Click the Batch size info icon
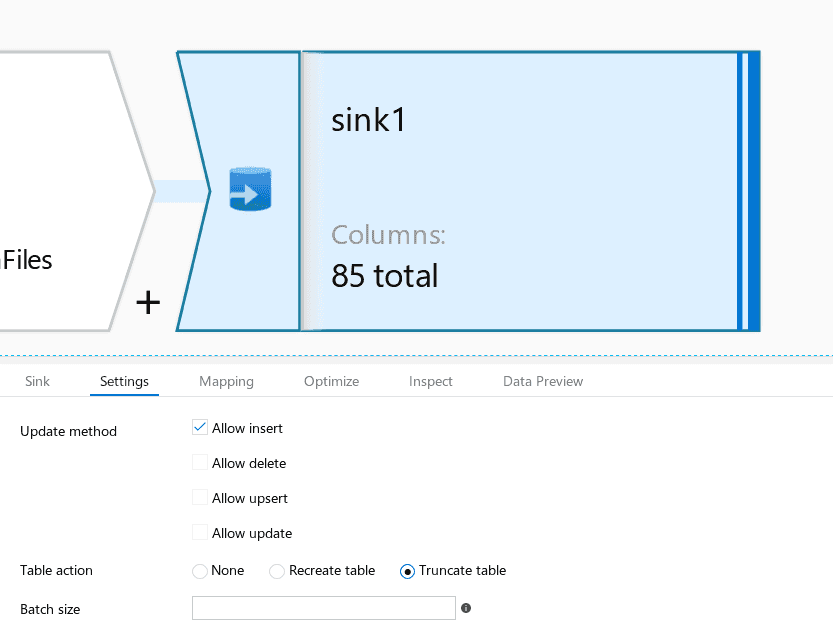This screenshot has height=643, width=833. click(466, 608)
